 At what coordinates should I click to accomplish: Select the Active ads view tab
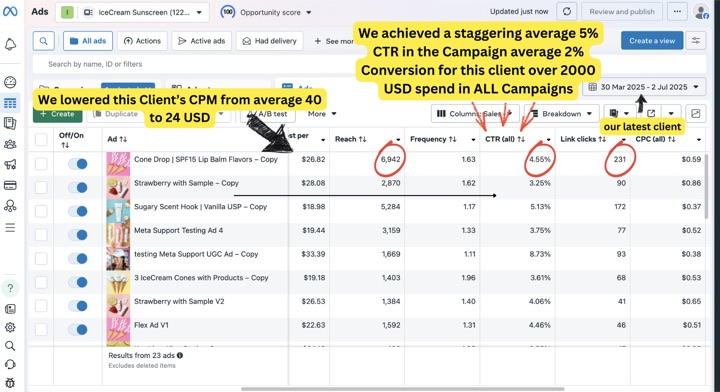point(202,41)
